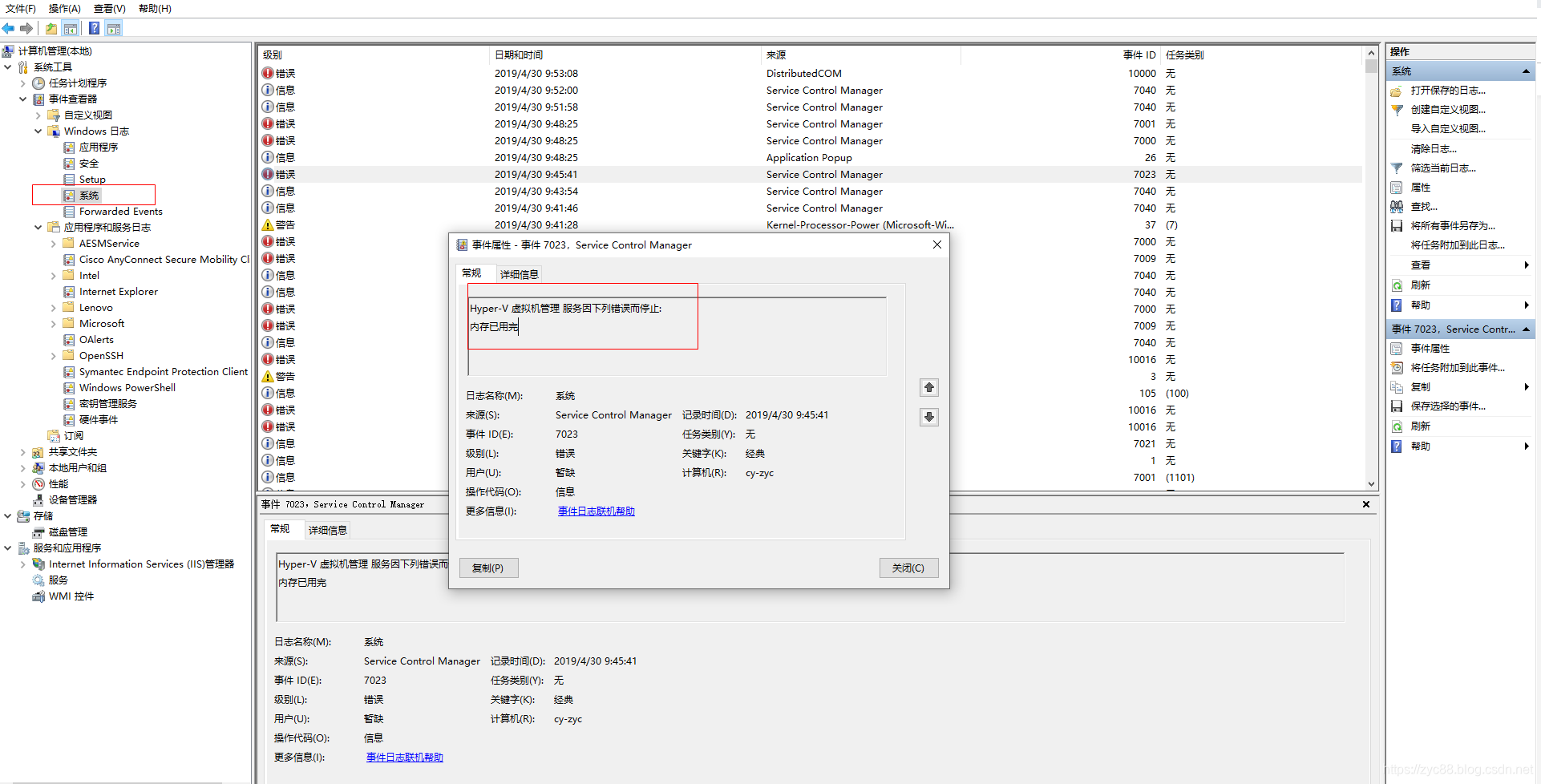1541x784 pixels.
Task: Open the 操作(A) menu
Action: coord(64,9)
